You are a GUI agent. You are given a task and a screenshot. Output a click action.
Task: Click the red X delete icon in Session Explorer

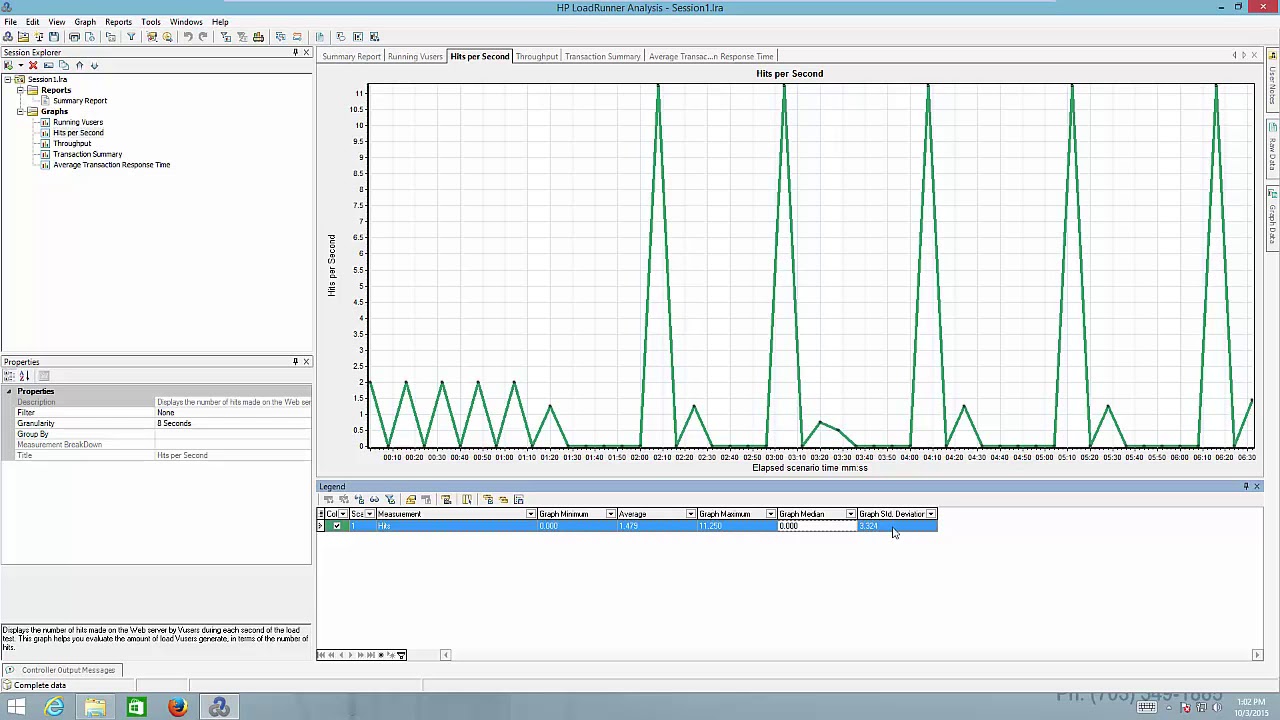[x=33, y=65]
